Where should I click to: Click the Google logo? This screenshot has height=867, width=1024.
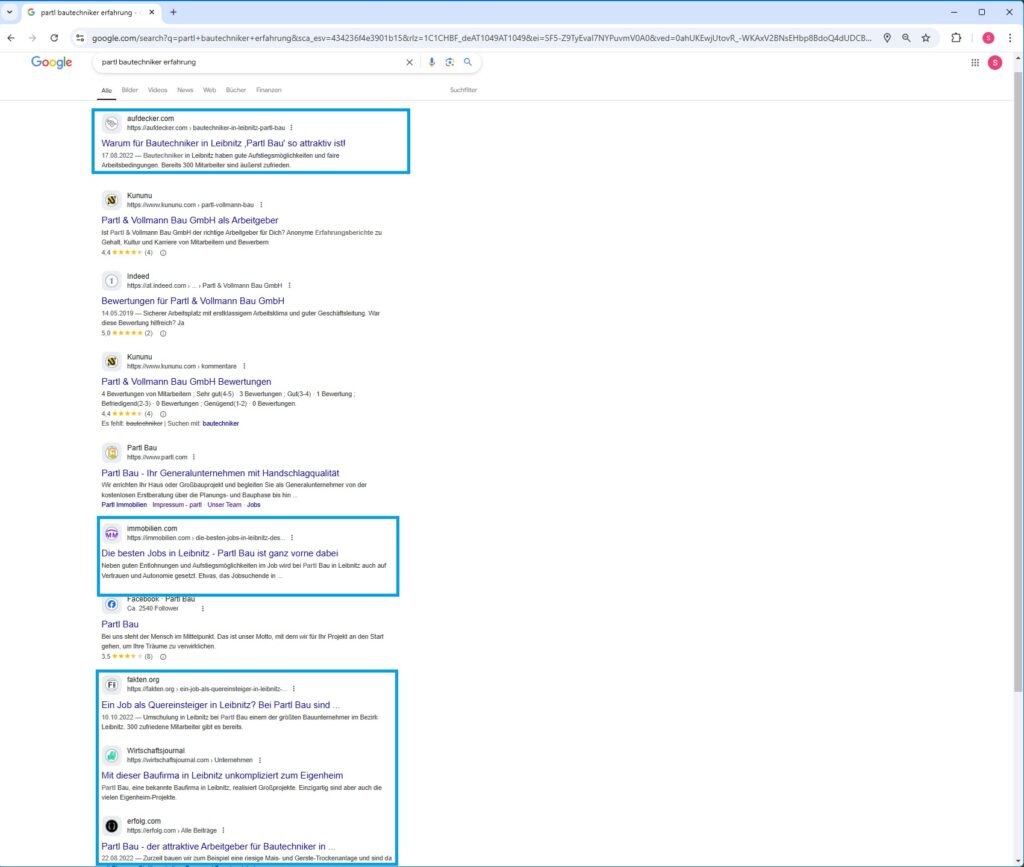52,62
